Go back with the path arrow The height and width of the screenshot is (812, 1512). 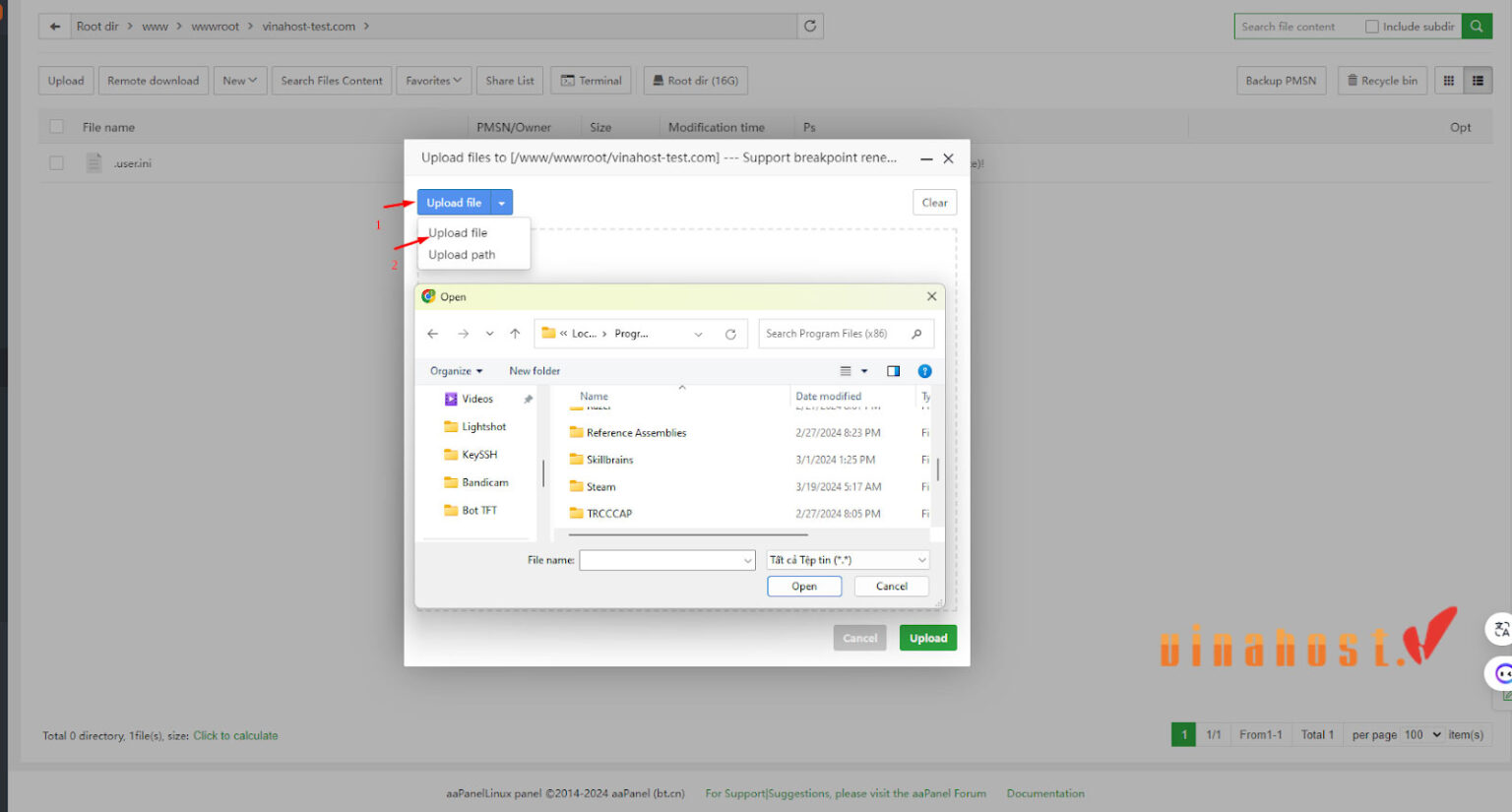click(x=55, y=27)
